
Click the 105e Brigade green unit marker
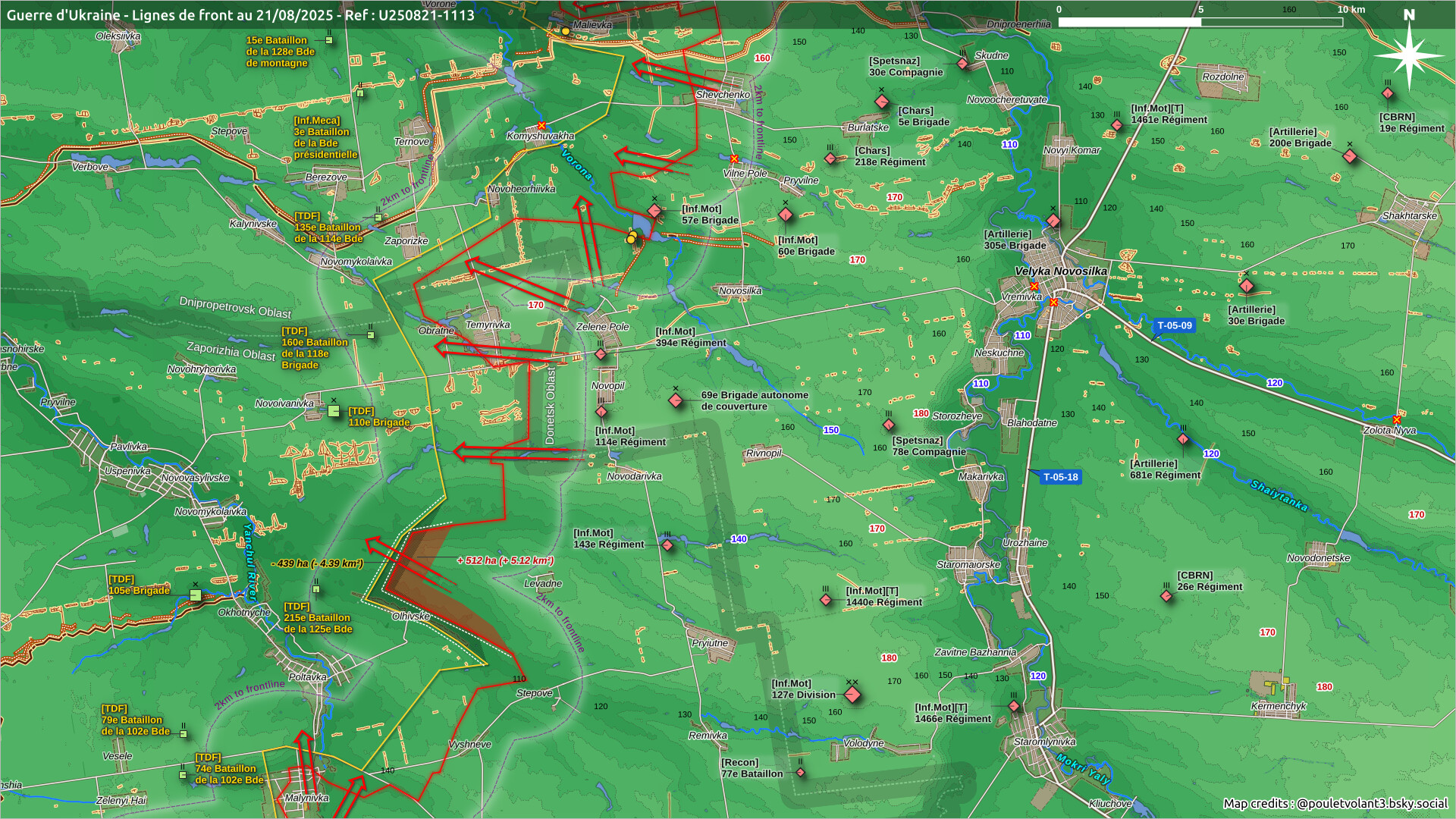(x=196, y=595)
